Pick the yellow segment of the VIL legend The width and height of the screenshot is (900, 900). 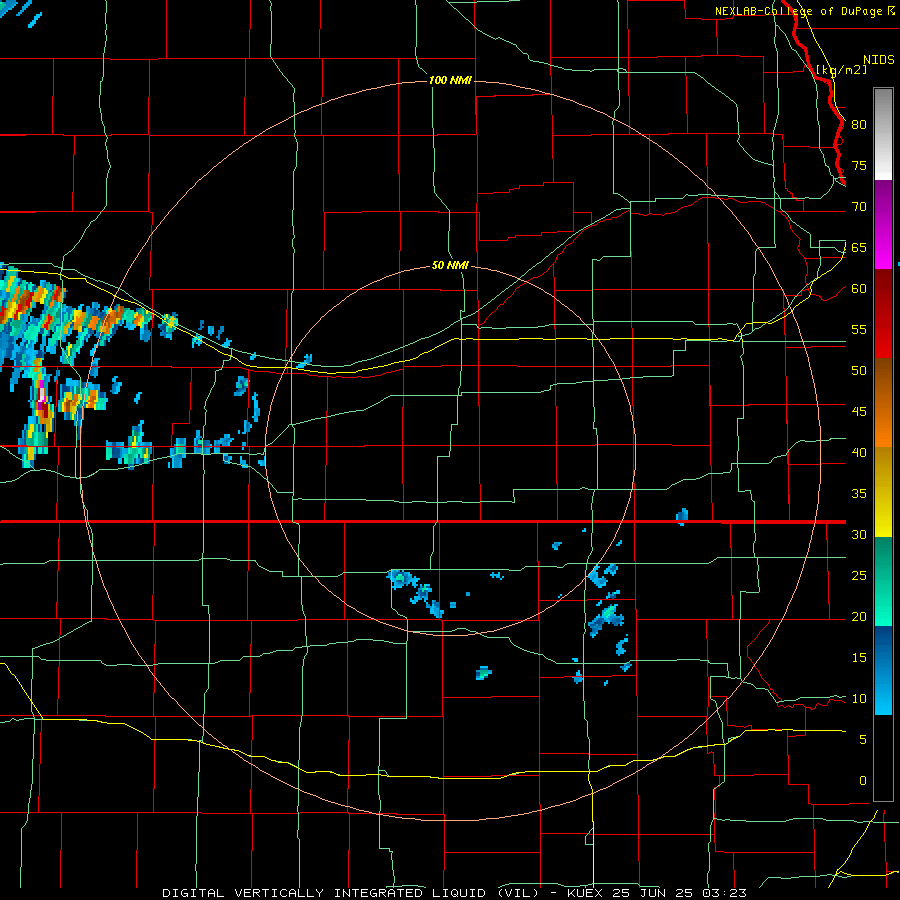tap(883, 492)
